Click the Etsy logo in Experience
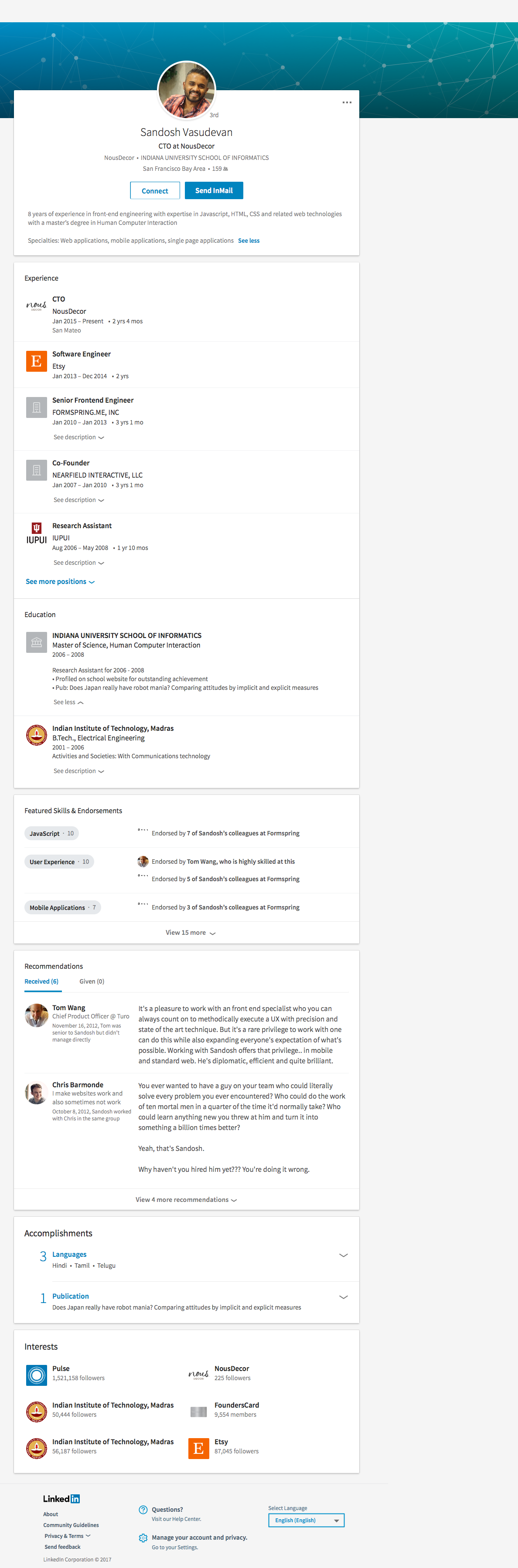The width and height of the screenshot is (518, 1568). tap(37, 361)
